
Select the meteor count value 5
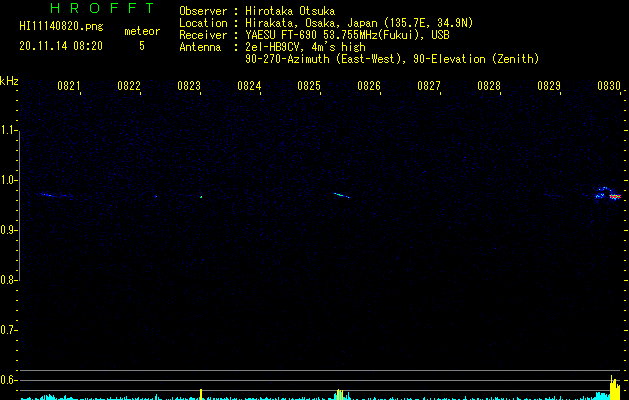[x=142, y=46]
